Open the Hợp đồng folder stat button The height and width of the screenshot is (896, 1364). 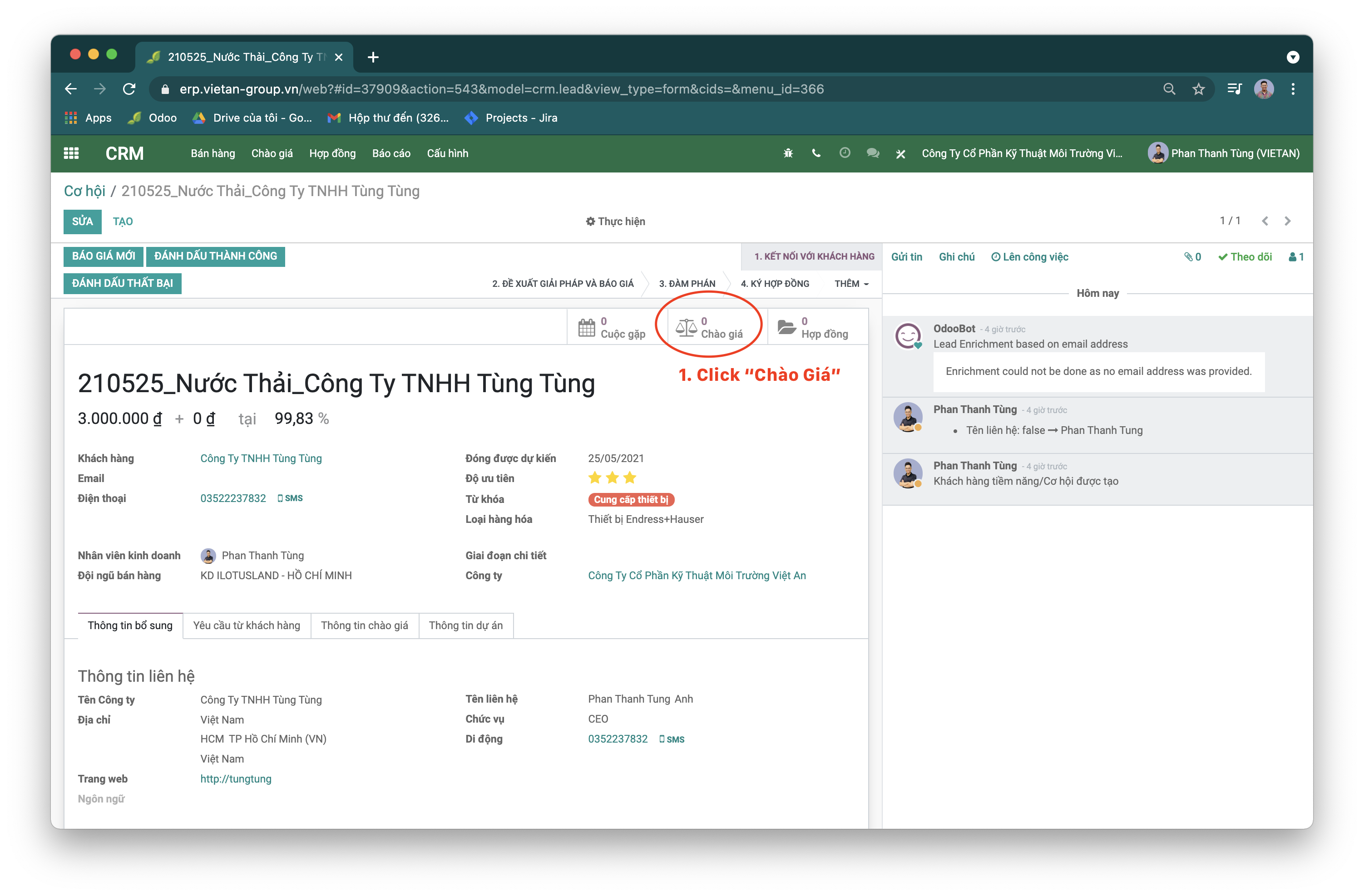pyautogui.click(x=813, y=328)
